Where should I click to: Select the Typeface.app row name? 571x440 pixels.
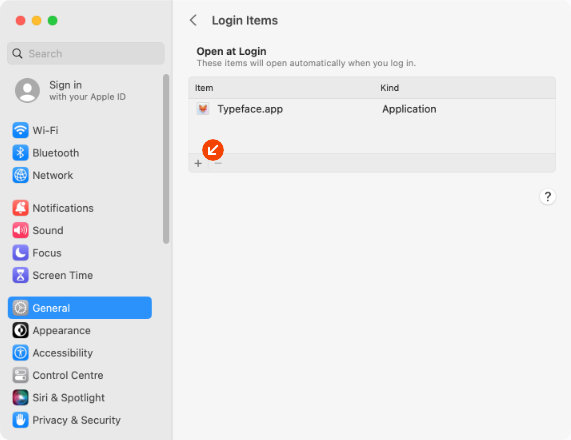point(250,109)
